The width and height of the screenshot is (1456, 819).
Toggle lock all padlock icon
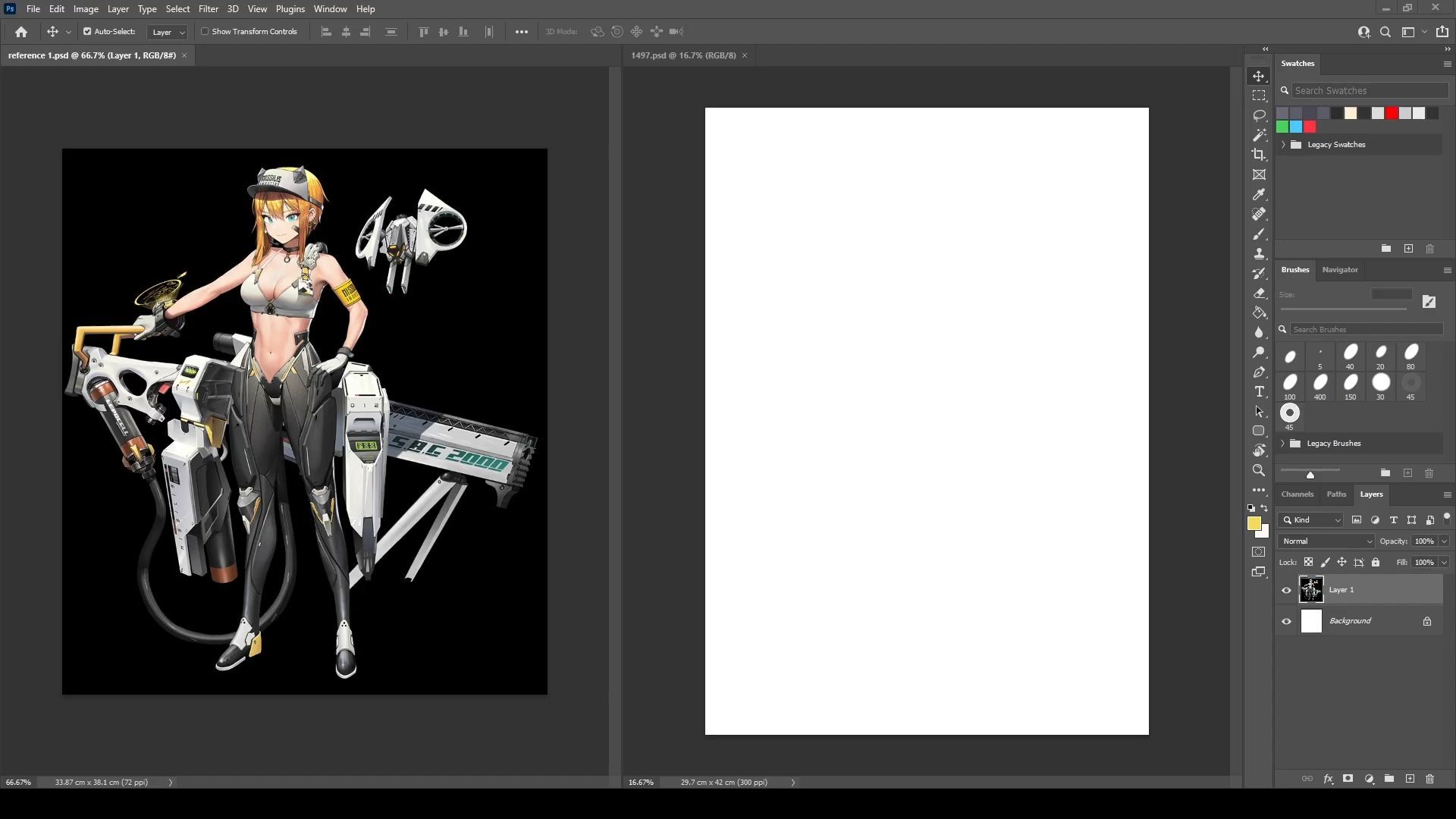pos(1376,562)
